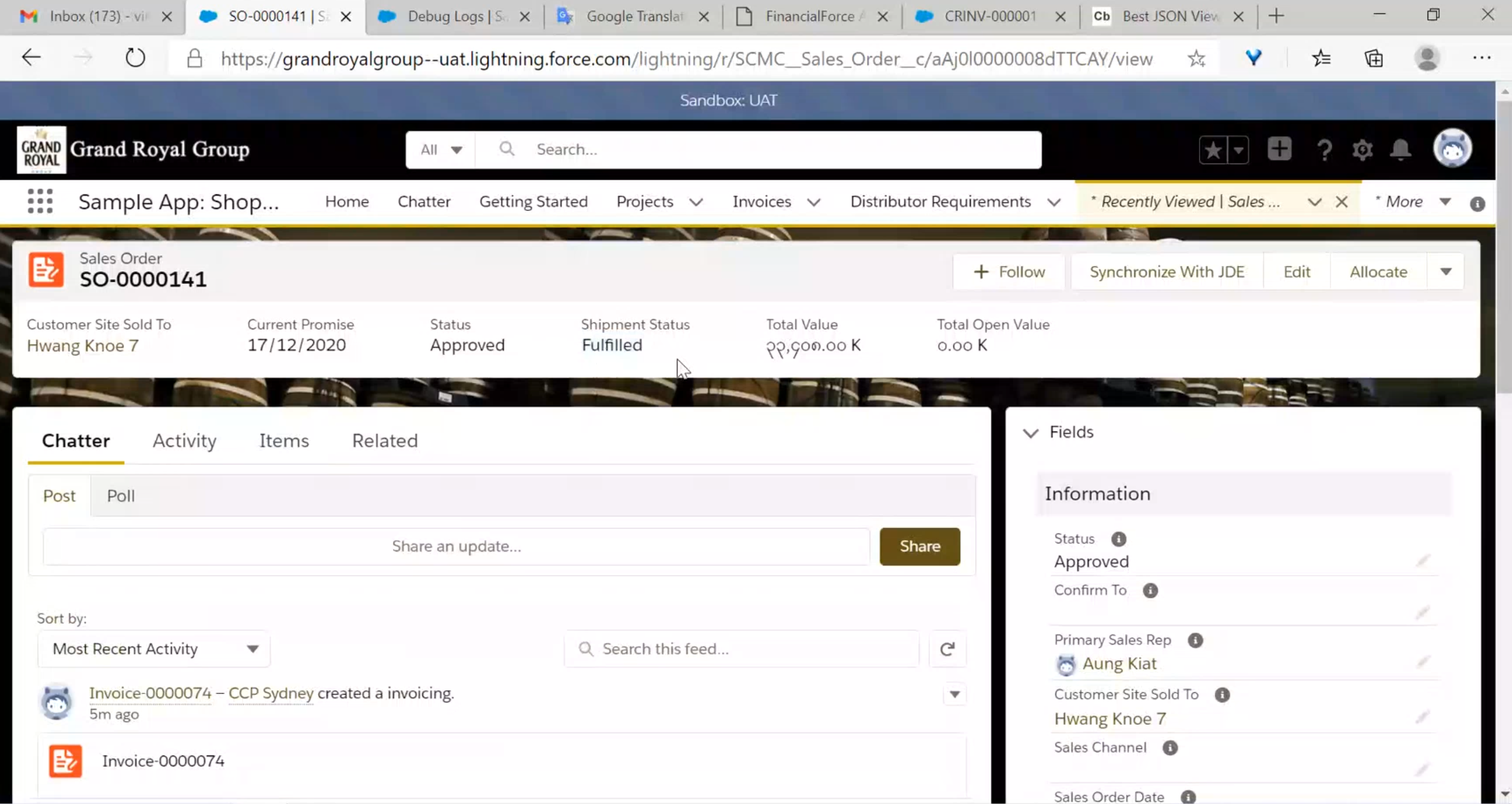Open global actions plus icon

(x=1279, y=150)
